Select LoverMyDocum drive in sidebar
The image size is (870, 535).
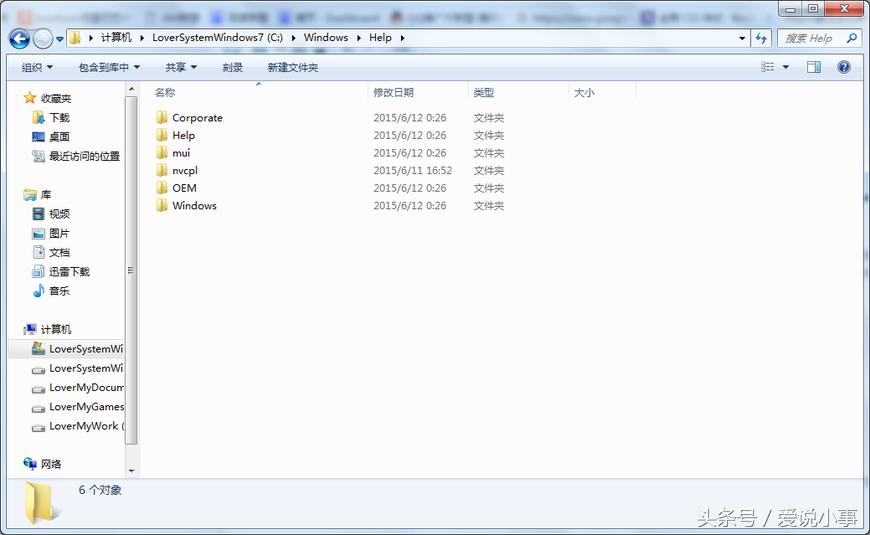coord(87,387)
